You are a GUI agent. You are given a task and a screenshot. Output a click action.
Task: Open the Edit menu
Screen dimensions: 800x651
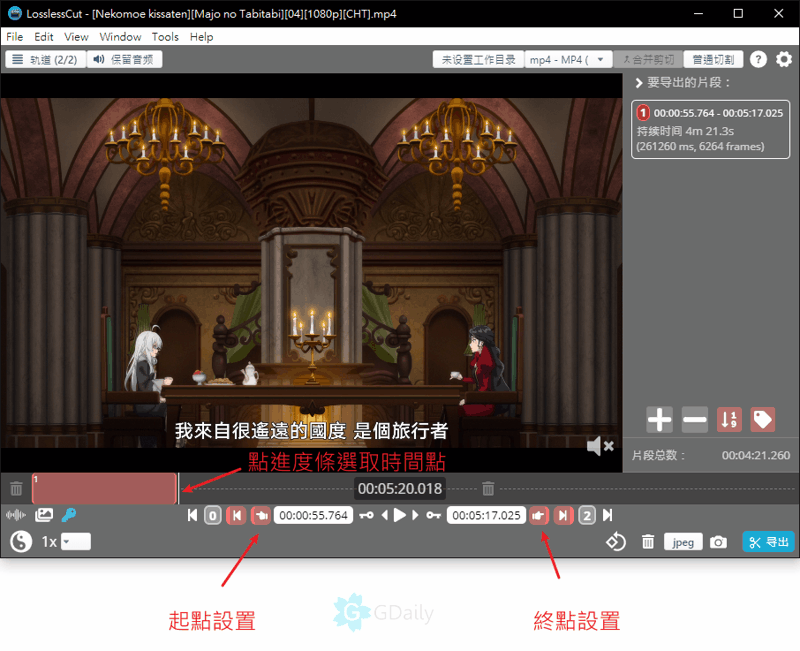pyautogui.click(x=44, y=37)
